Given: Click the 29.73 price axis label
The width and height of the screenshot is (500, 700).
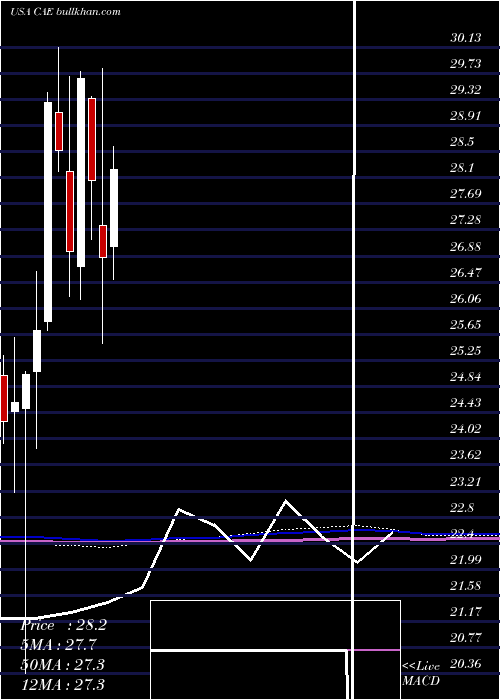Looking at the screenshot, I should tap(466, 64).
